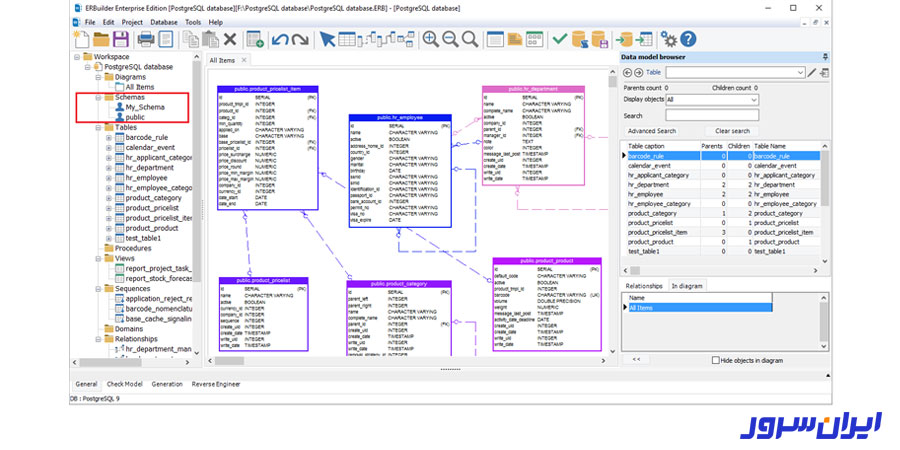Screen dimensions: 900x450
Task: Click the Forward arrow in Data model browser
Action: point(638,73)
